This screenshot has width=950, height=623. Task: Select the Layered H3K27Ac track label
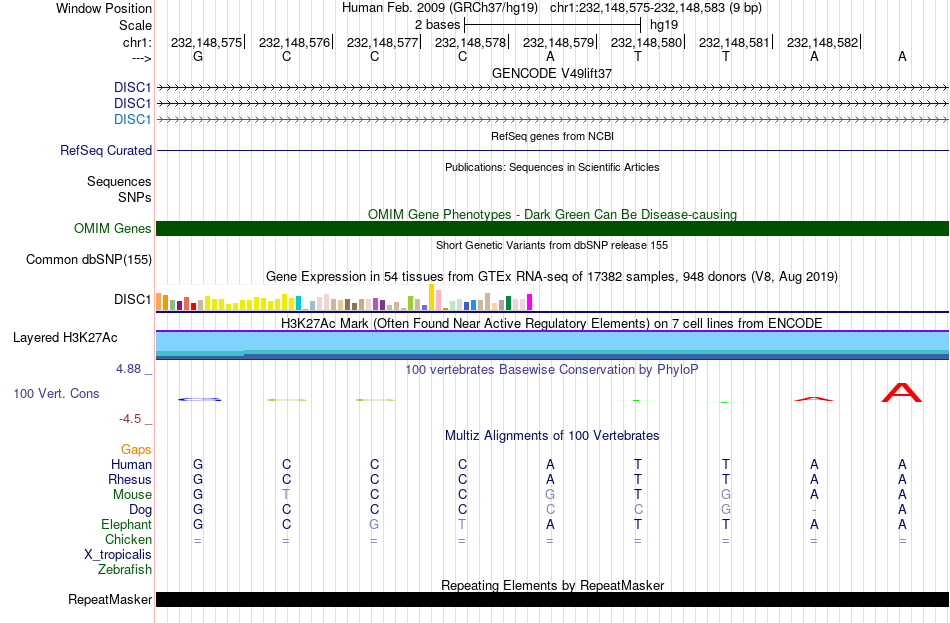coord(65,338)
